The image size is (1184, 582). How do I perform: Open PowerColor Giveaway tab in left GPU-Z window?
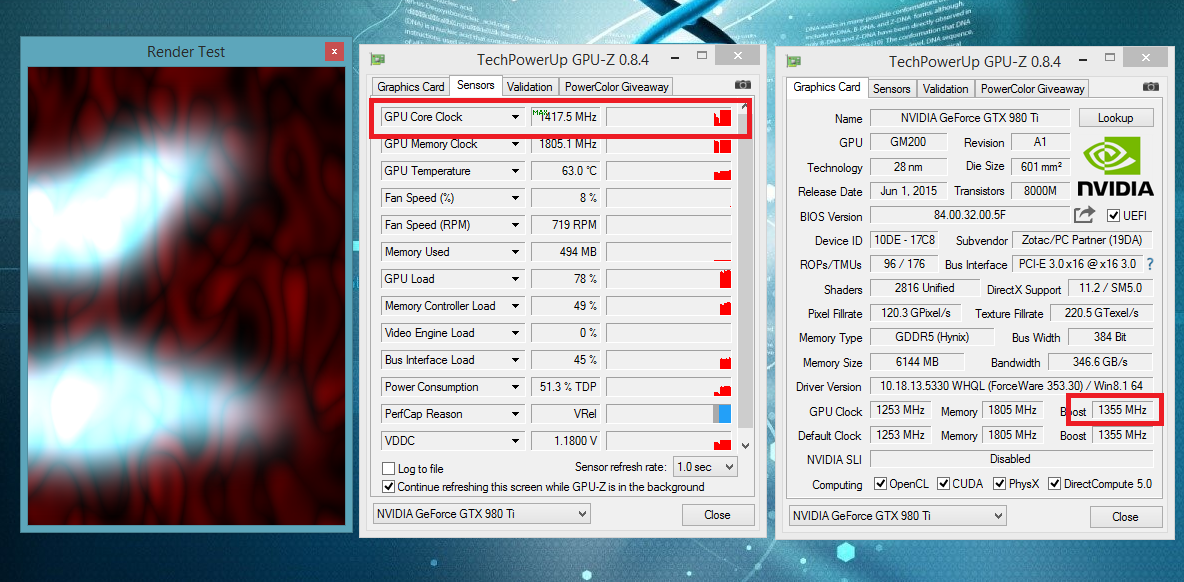pyautogui.click(x=616, y=87)
